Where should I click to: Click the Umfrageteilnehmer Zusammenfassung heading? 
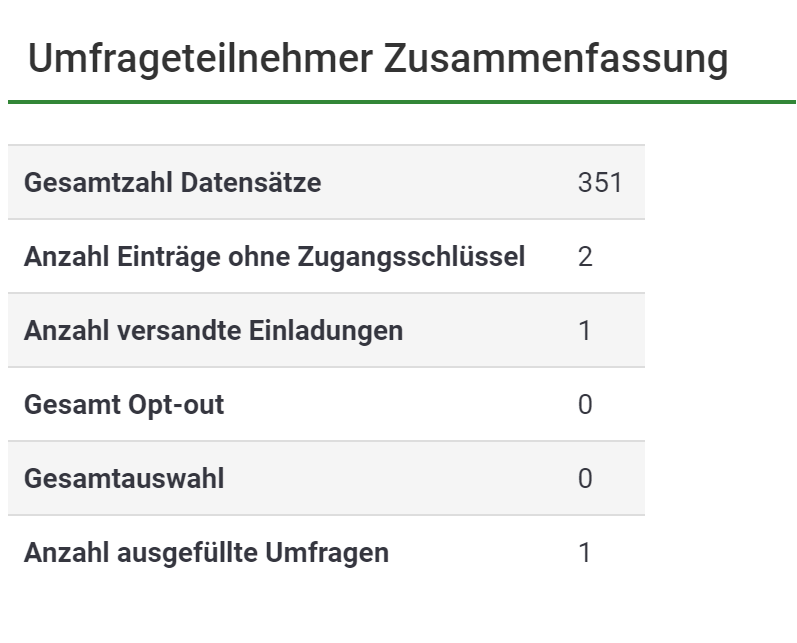click(377, 59)
